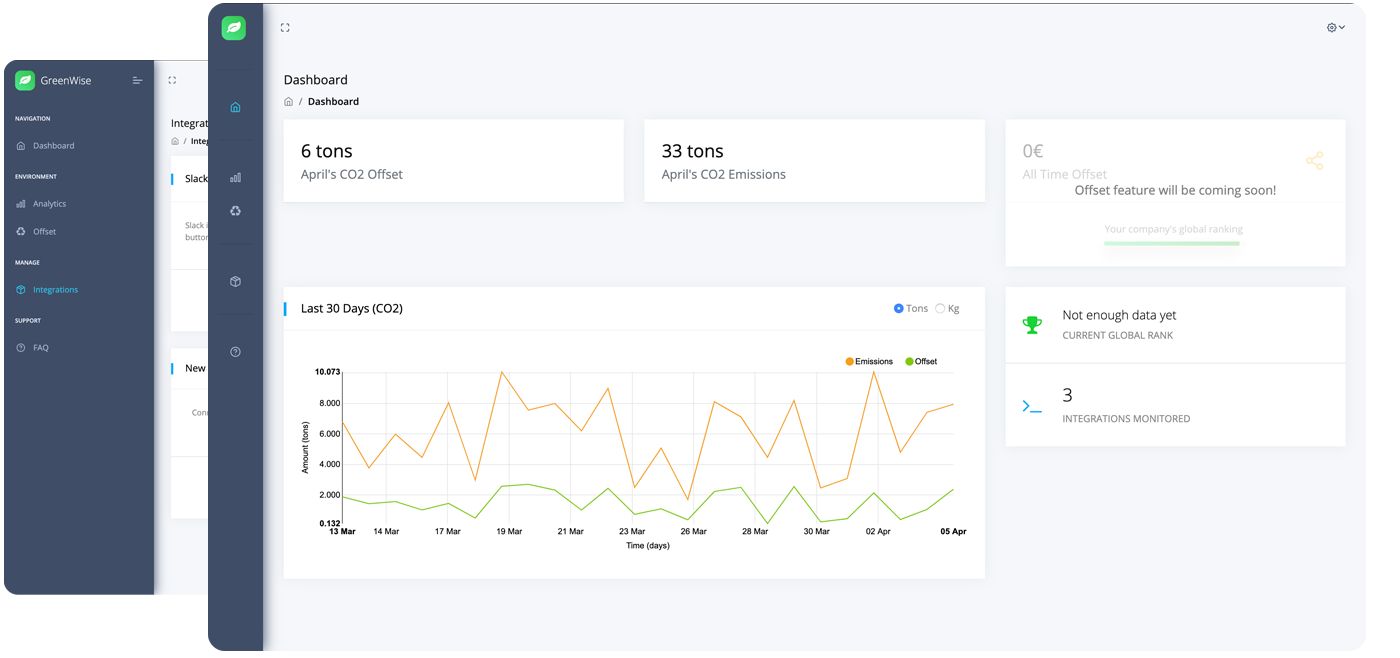The width and height of the screenshot is (1400, 658).
Task: Open FAQ link in Support section
Action: click(x=40, y=348)
